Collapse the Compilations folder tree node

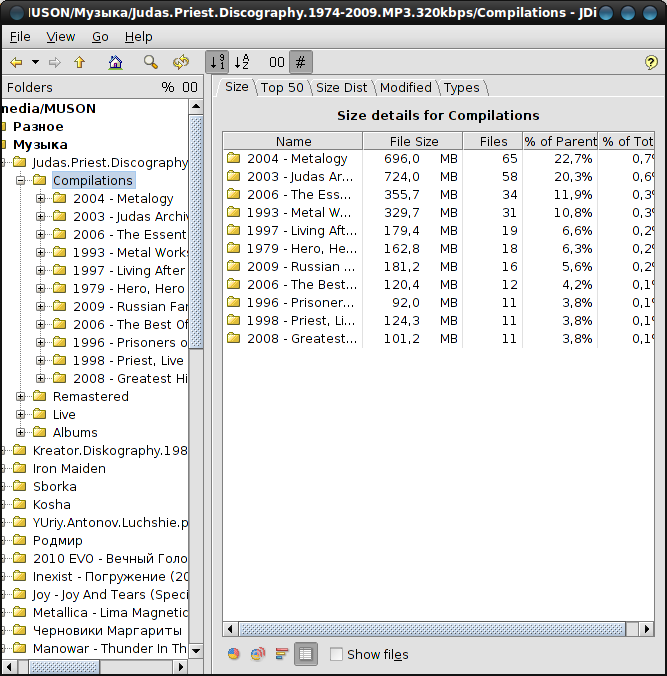tap(20, 180)
